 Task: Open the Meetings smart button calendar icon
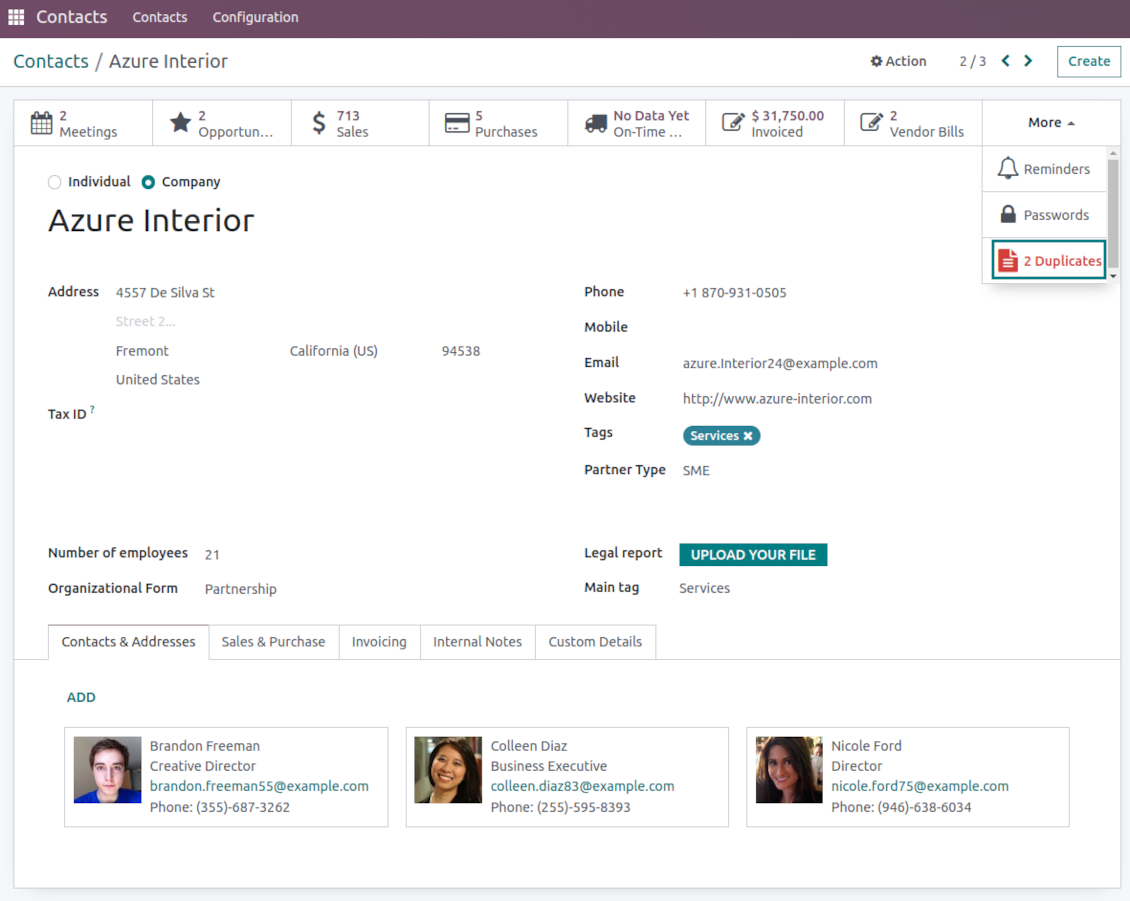tap(42, 122)
